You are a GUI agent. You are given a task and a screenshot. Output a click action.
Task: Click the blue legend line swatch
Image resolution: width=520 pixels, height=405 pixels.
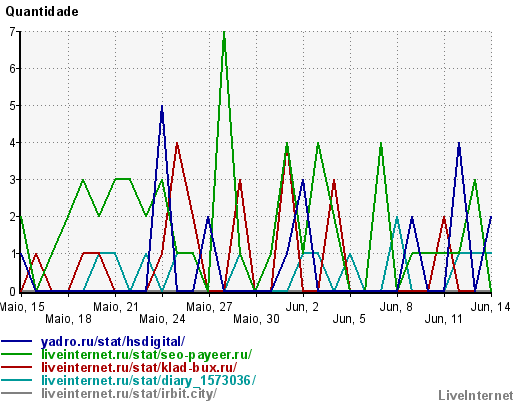pos(17,341)
